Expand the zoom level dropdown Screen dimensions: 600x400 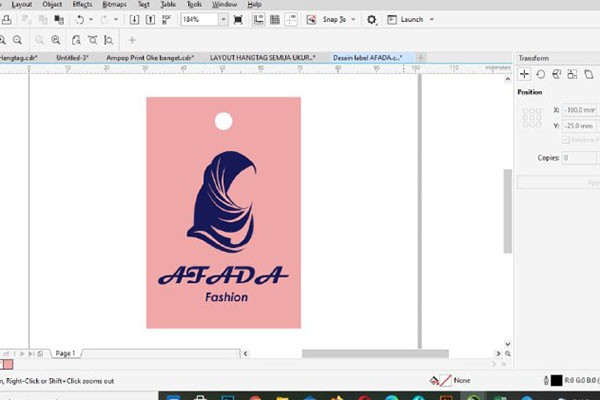pos(223,20)
